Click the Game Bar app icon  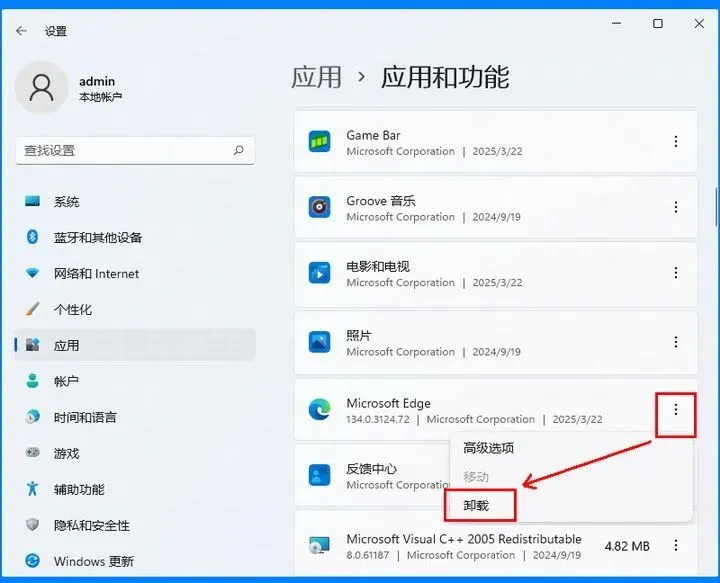320,141
